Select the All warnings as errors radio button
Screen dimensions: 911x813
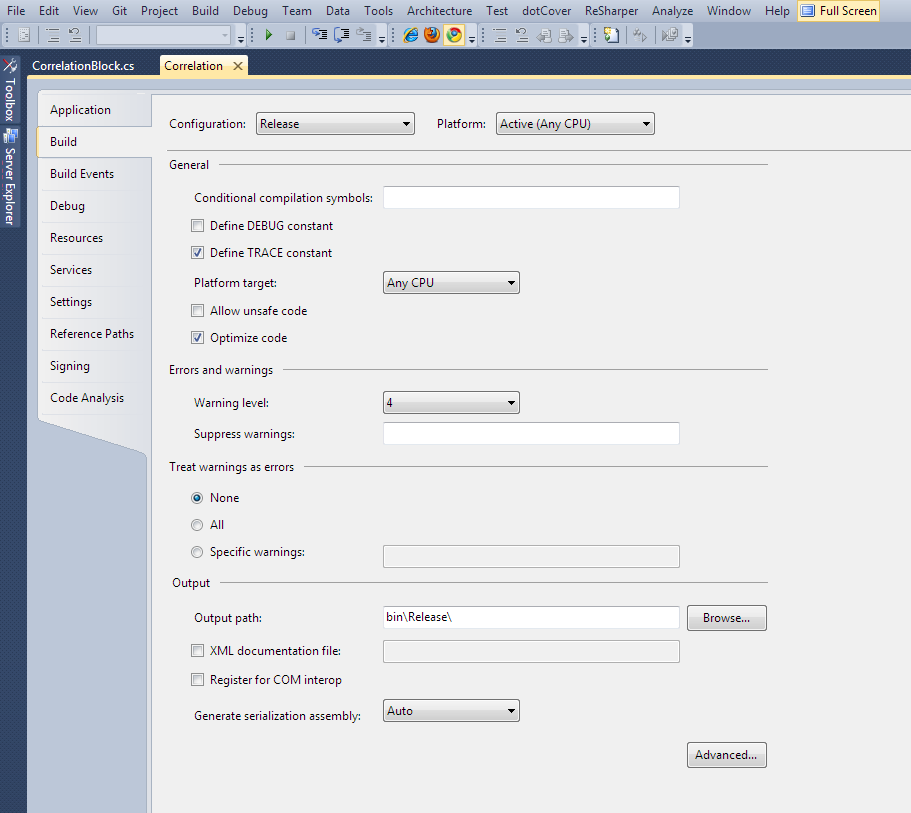(197, 525)
